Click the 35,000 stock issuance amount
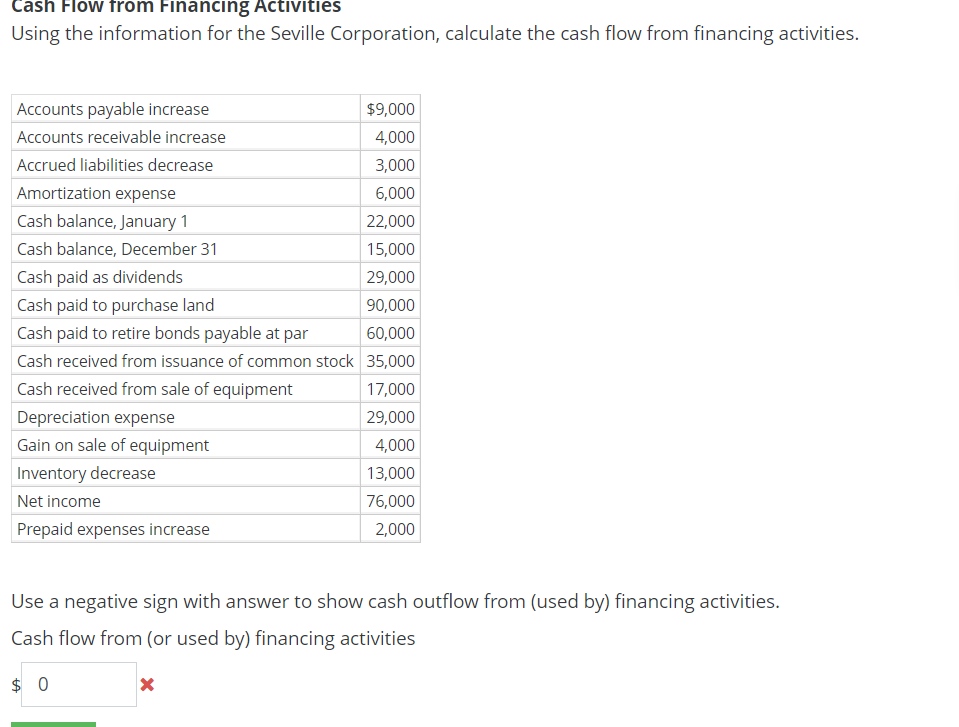 click(390, 361)
